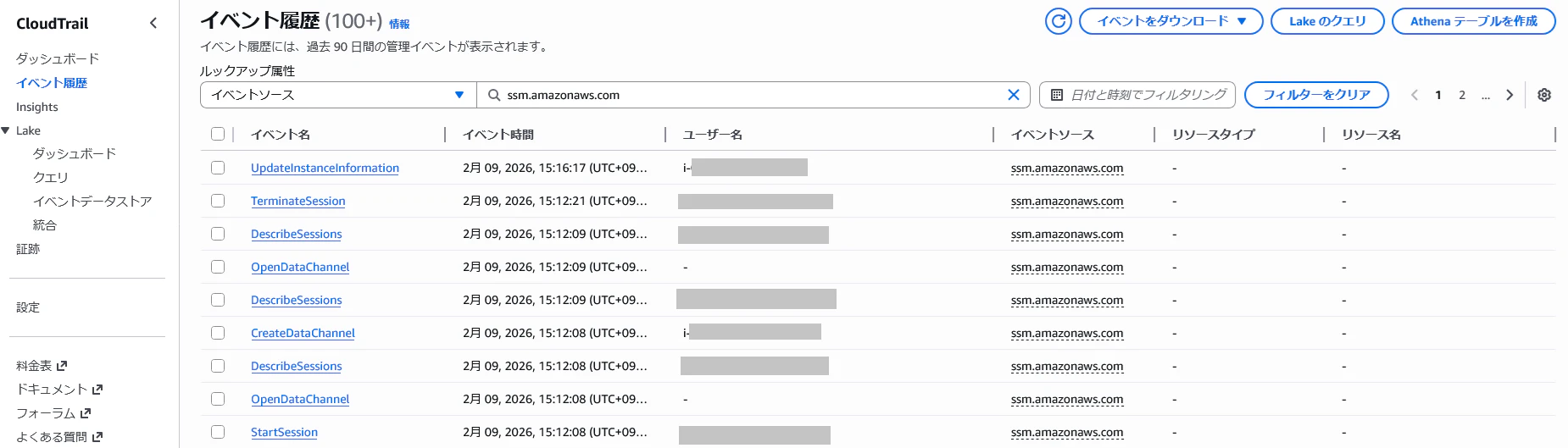Open the StartSession event
The height and width of the screenshot is (448, 1568).
(284, 432)
